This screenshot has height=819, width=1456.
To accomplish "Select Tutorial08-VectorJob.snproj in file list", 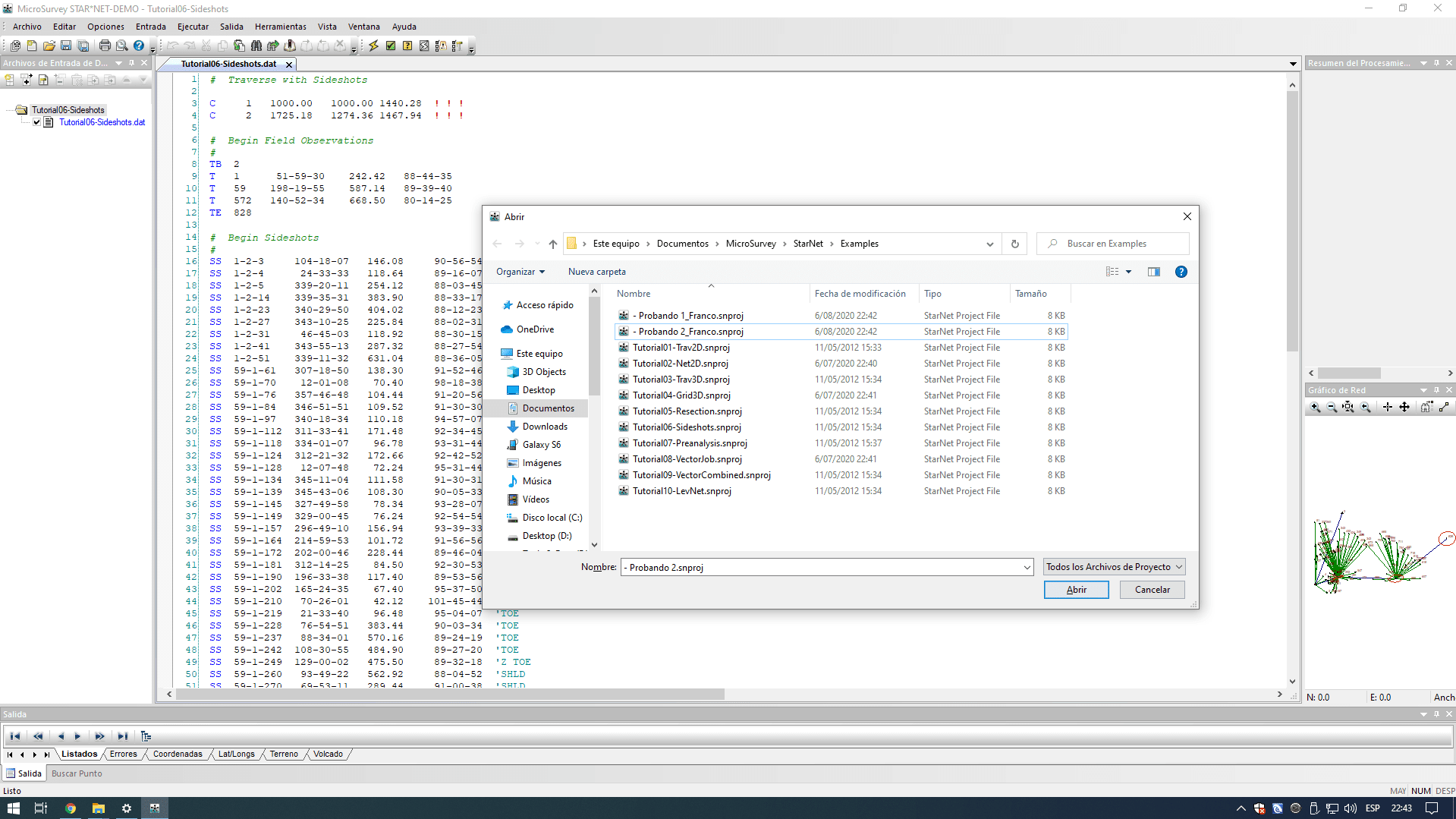I will pyautogui.click(x=687, y=459).
